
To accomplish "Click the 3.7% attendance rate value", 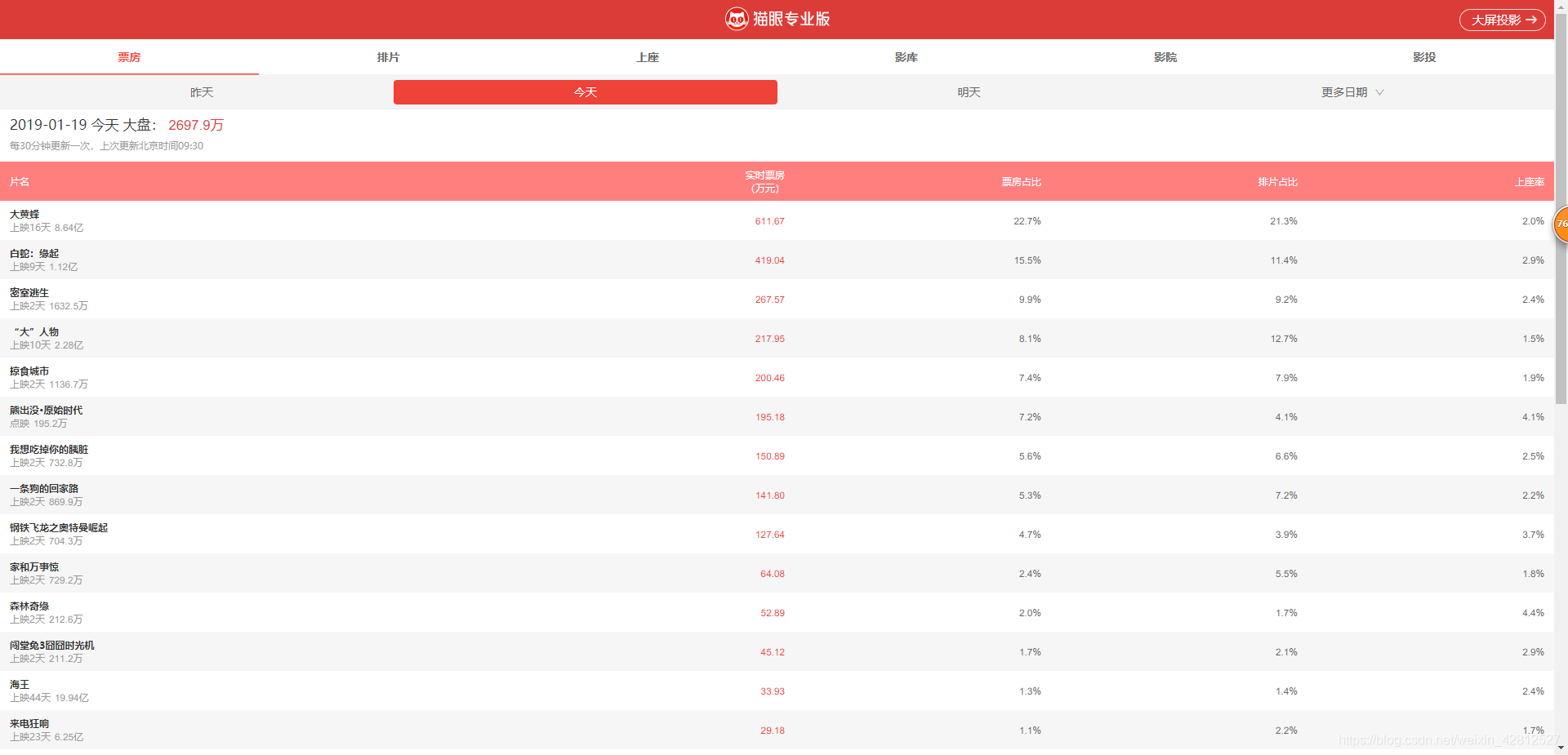I will coord(1533,535).
